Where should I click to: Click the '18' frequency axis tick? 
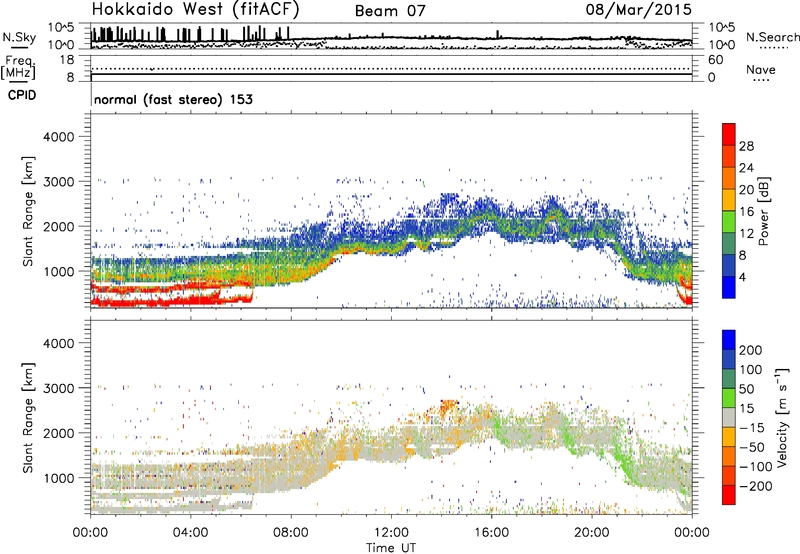click(67, 60)
